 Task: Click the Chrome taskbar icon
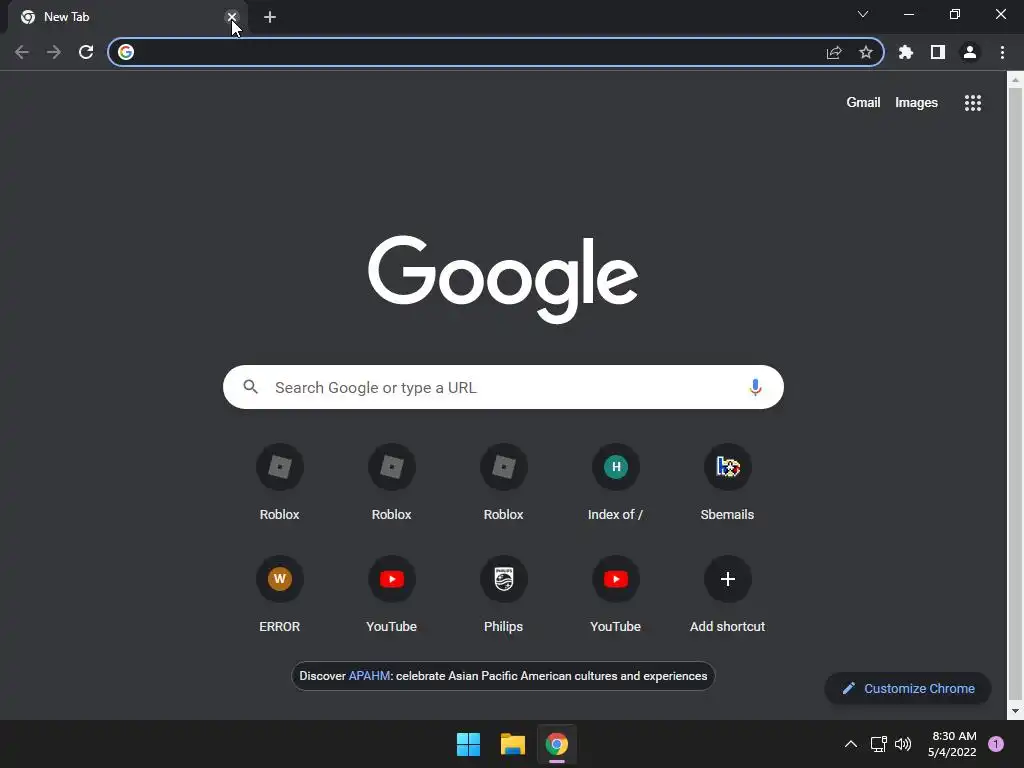pos(557,744)
